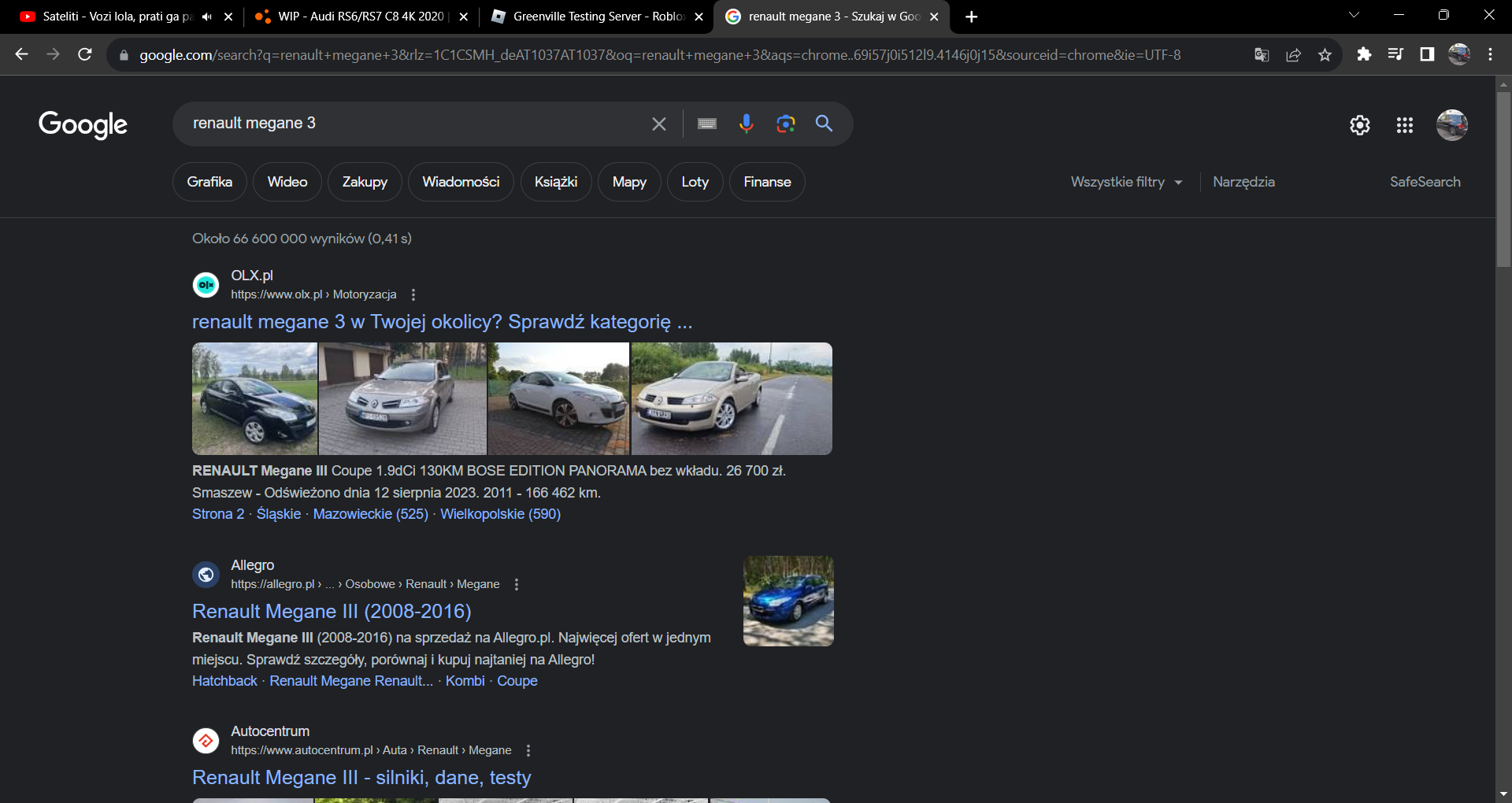Image resolution: width=1512 pixels, height=803 pixels.
Task: Go back to the previous page
Action: pyautogui.click(x=21, y=54)
